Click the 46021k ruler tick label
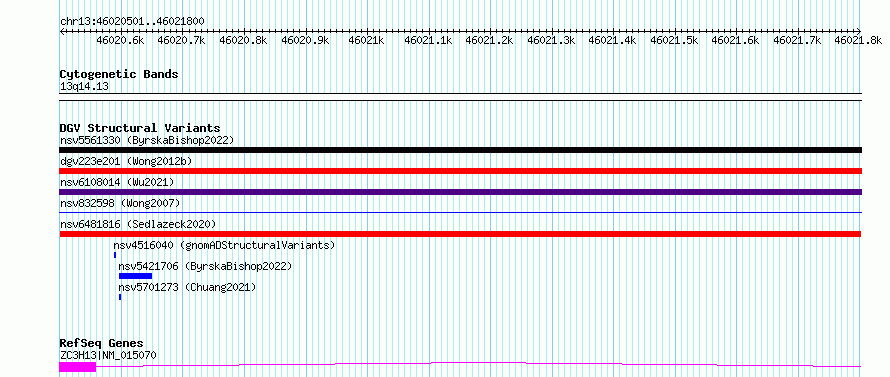Screen dimensions: 890x377 click(x=366, y=40)
